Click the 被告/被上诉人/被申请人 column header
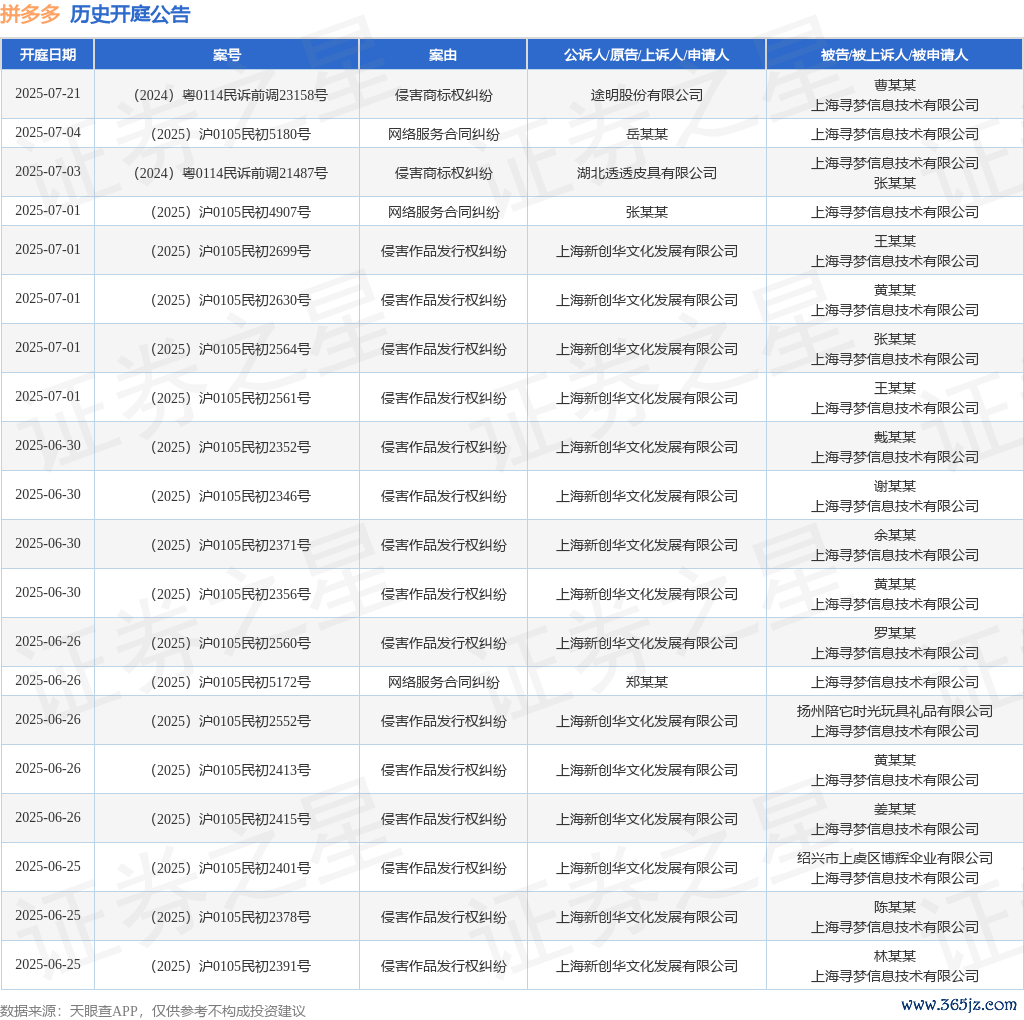 tap(894, 55)
